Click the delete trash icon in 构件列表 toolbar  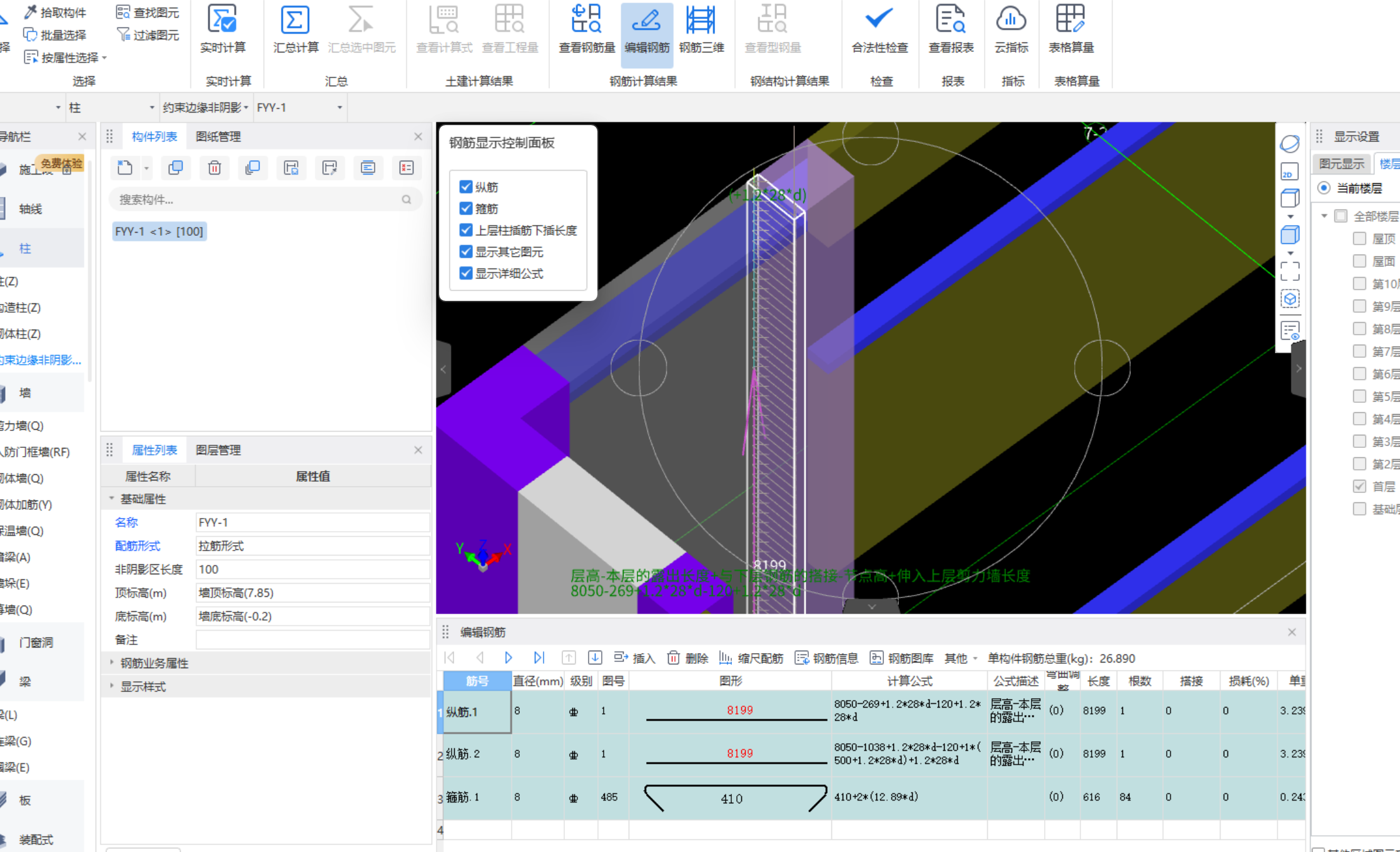[x=215, y=168]
